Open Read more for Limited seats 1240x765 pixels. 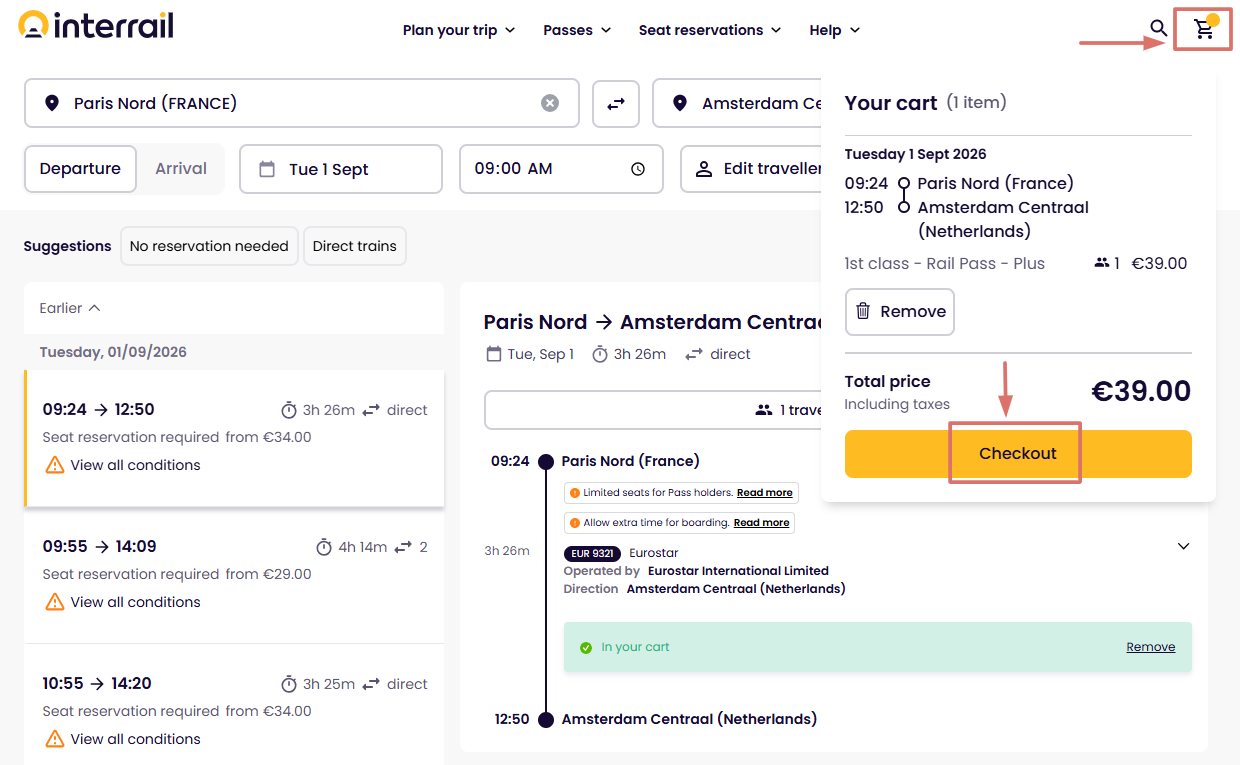point(765,493)
